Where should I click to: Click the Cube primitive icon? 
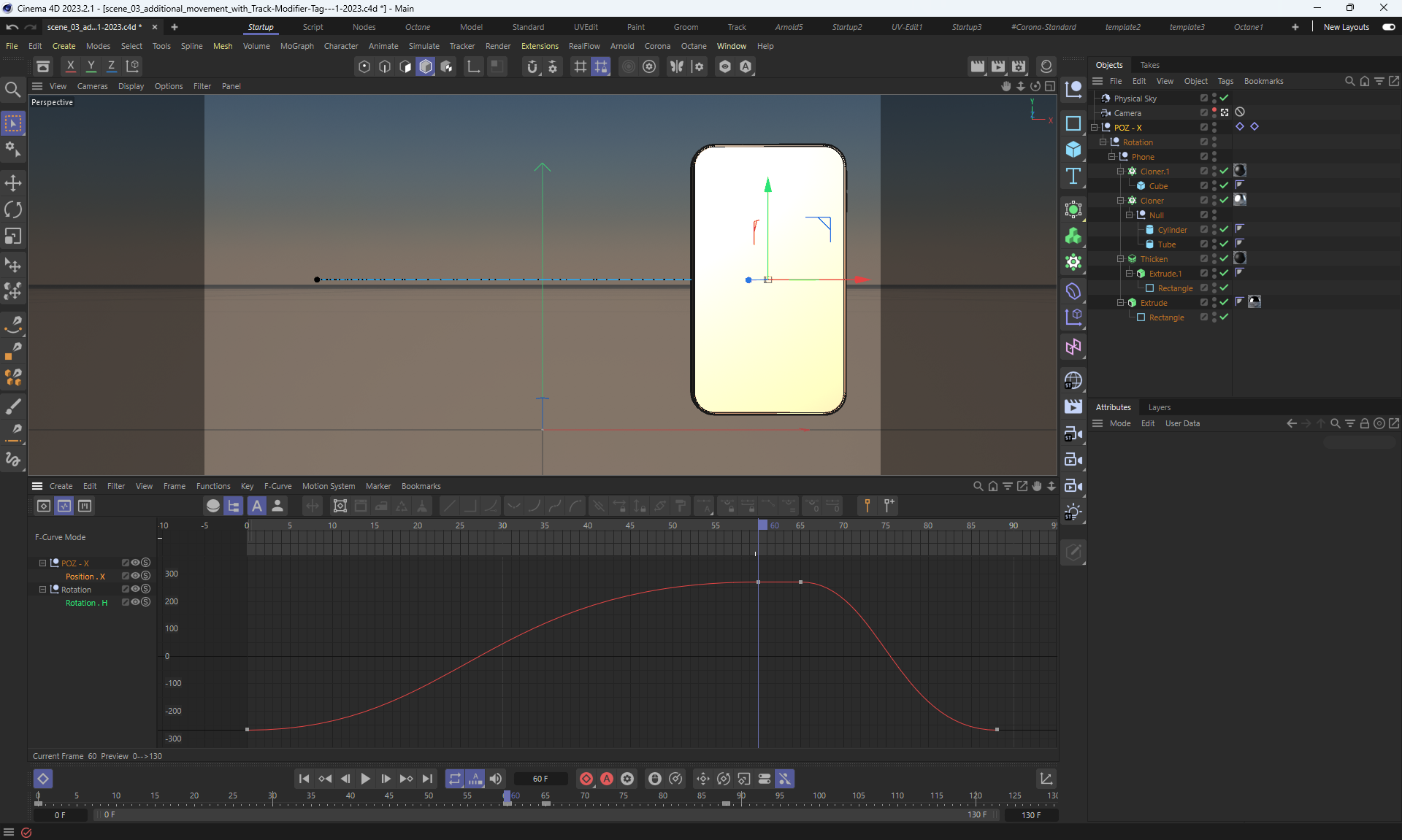(x=1073, y=150)
